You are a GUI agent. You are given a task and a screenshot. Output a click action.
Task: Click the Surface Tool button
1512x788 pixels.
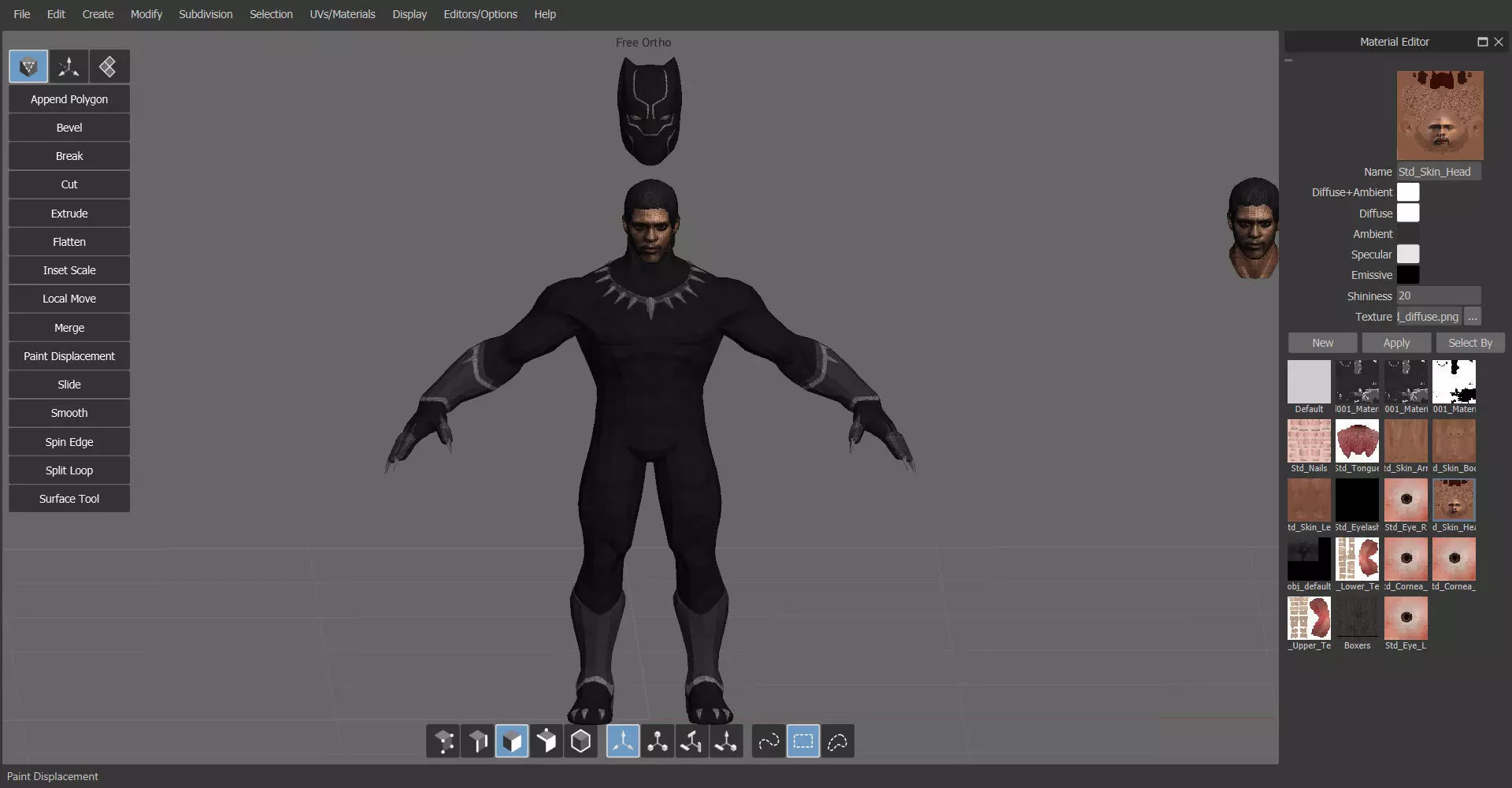[x=69, y=499]
